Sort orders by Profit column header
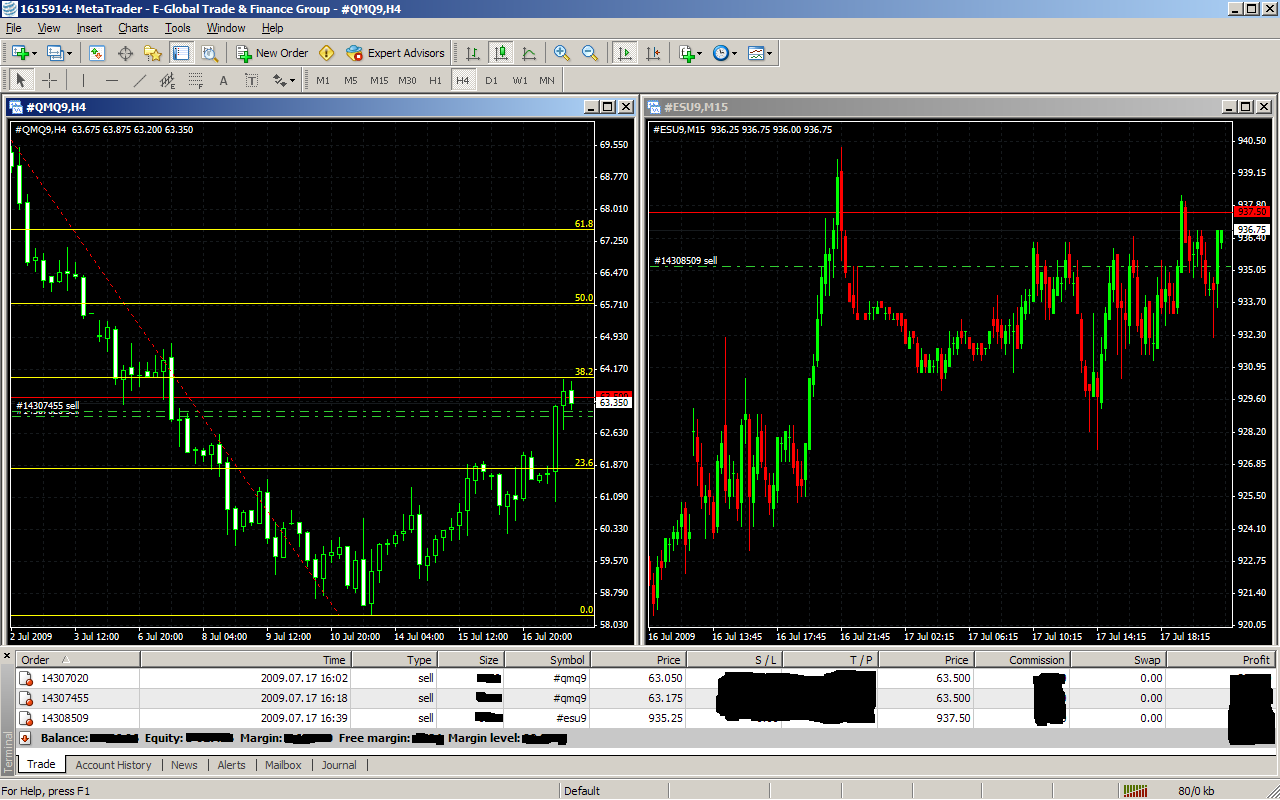This screenshot has height=800, width=1280. [x=1219, y=660]
